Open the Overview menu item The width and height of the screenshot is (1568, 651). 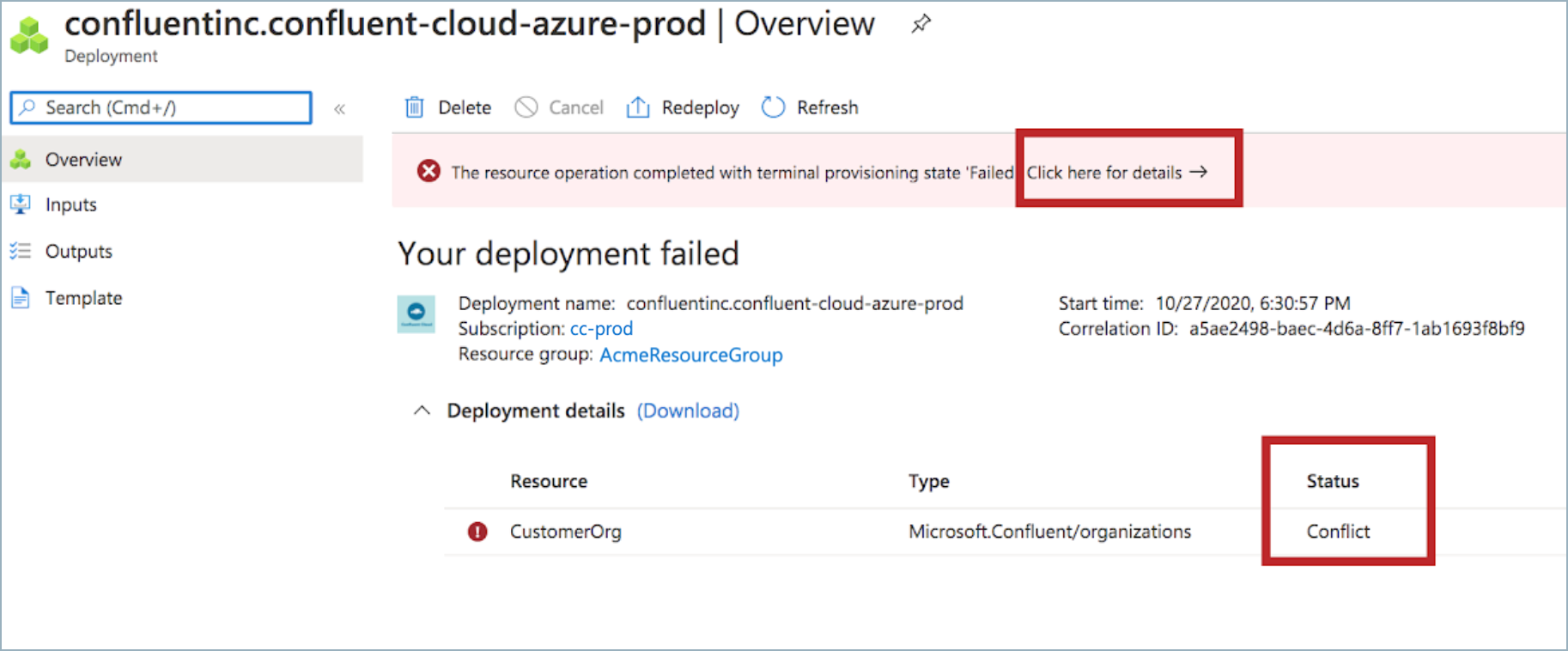(x=83, y=160)
